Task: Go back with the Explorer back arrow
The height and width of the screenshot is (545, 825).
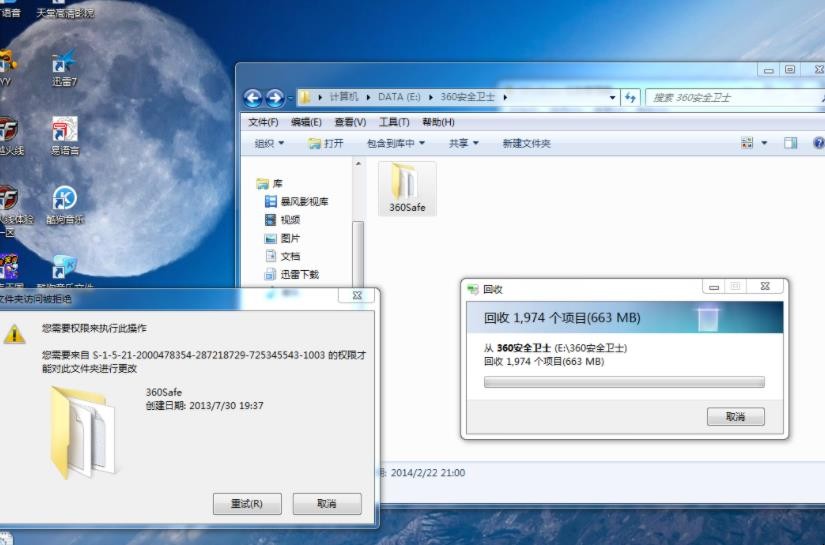Action: pyautogui.click(x=253, y=97)
